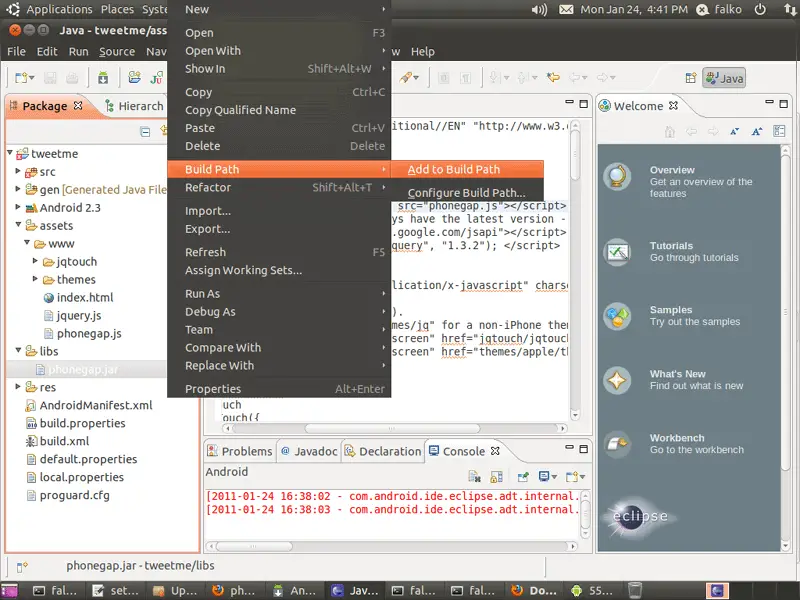The width and height of the screenshot is (800, 600).
Task: Click the Android SDK download toolbar icon
Action: [x=103, y=78]
